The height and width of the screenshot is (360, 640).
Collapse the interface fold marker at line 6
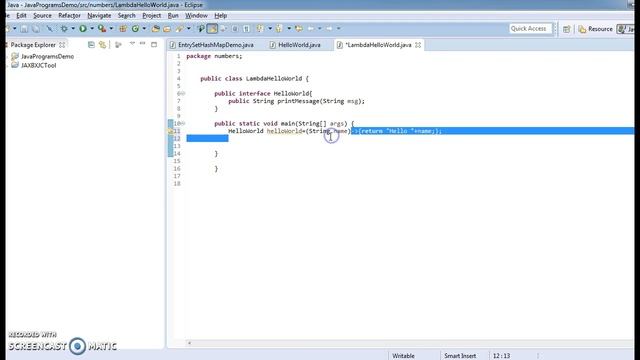tap(183, 93)
